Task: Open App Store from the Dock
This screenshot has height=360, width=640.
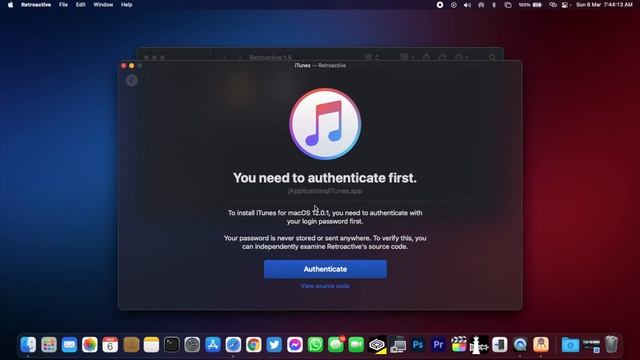Action: pyautogui.click(x=213, y=345)
